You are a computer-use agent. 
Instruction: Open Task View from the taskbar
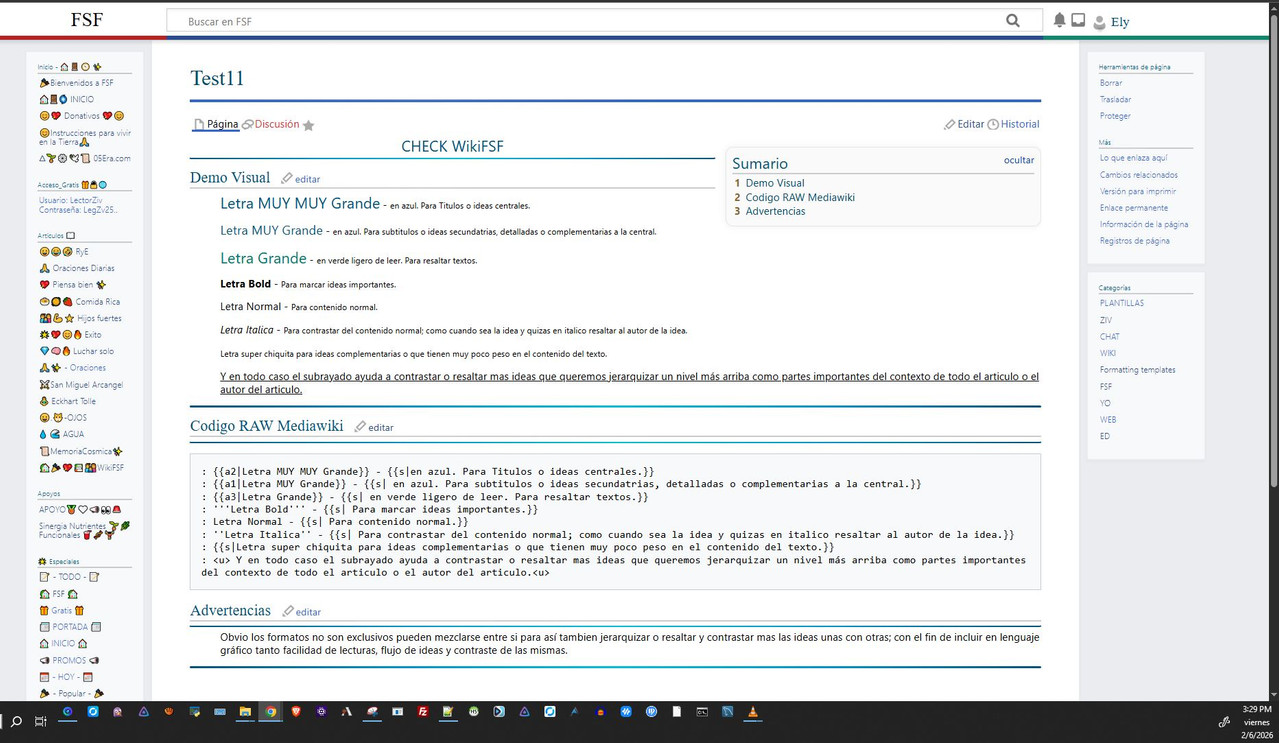(41, 721)
